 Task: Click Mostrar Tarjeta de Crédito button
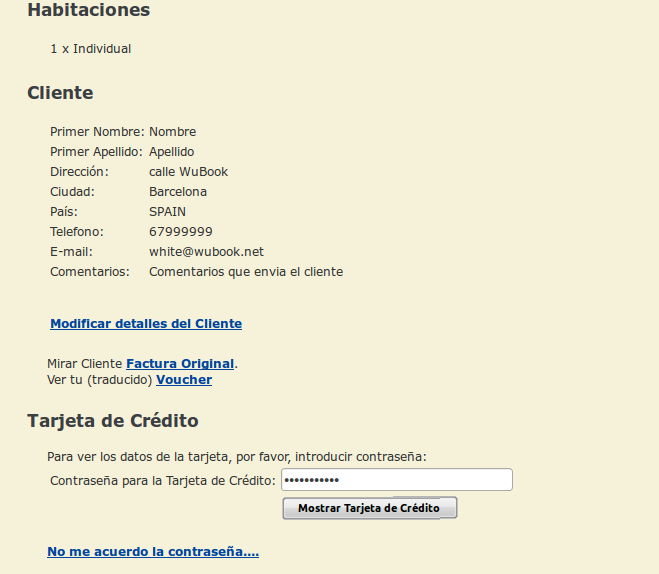click(x=369, y=508)
